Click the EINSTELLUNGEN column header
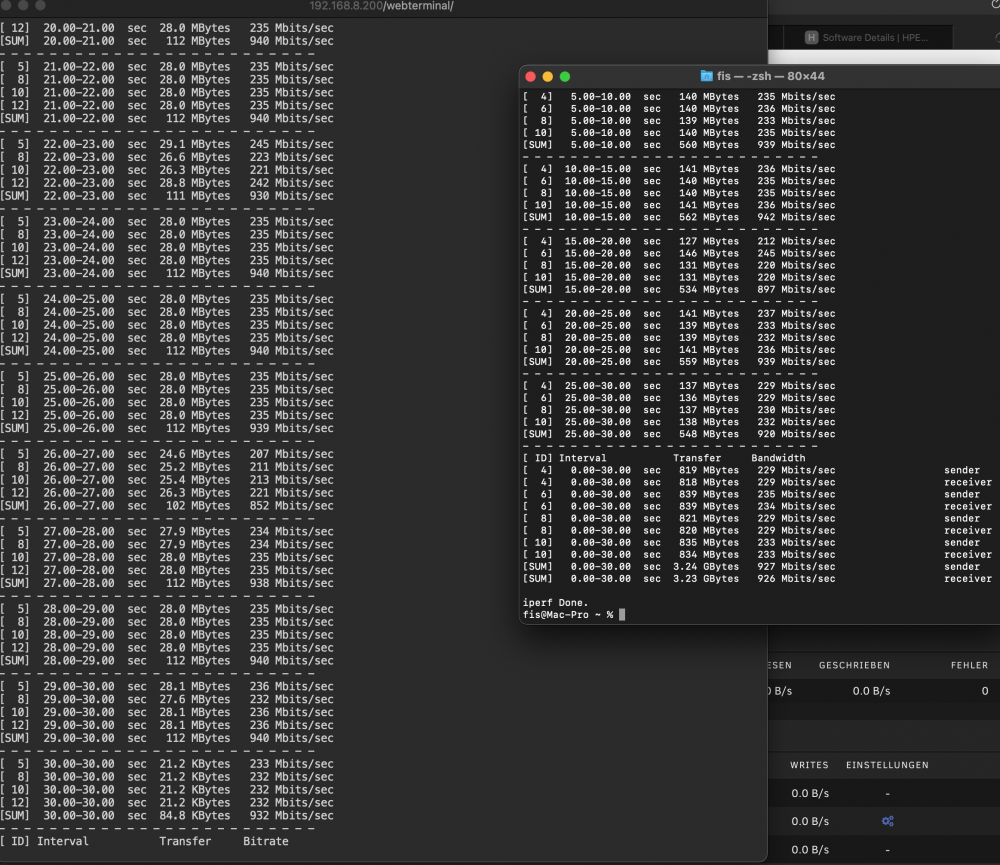 [x=887, y=765]
